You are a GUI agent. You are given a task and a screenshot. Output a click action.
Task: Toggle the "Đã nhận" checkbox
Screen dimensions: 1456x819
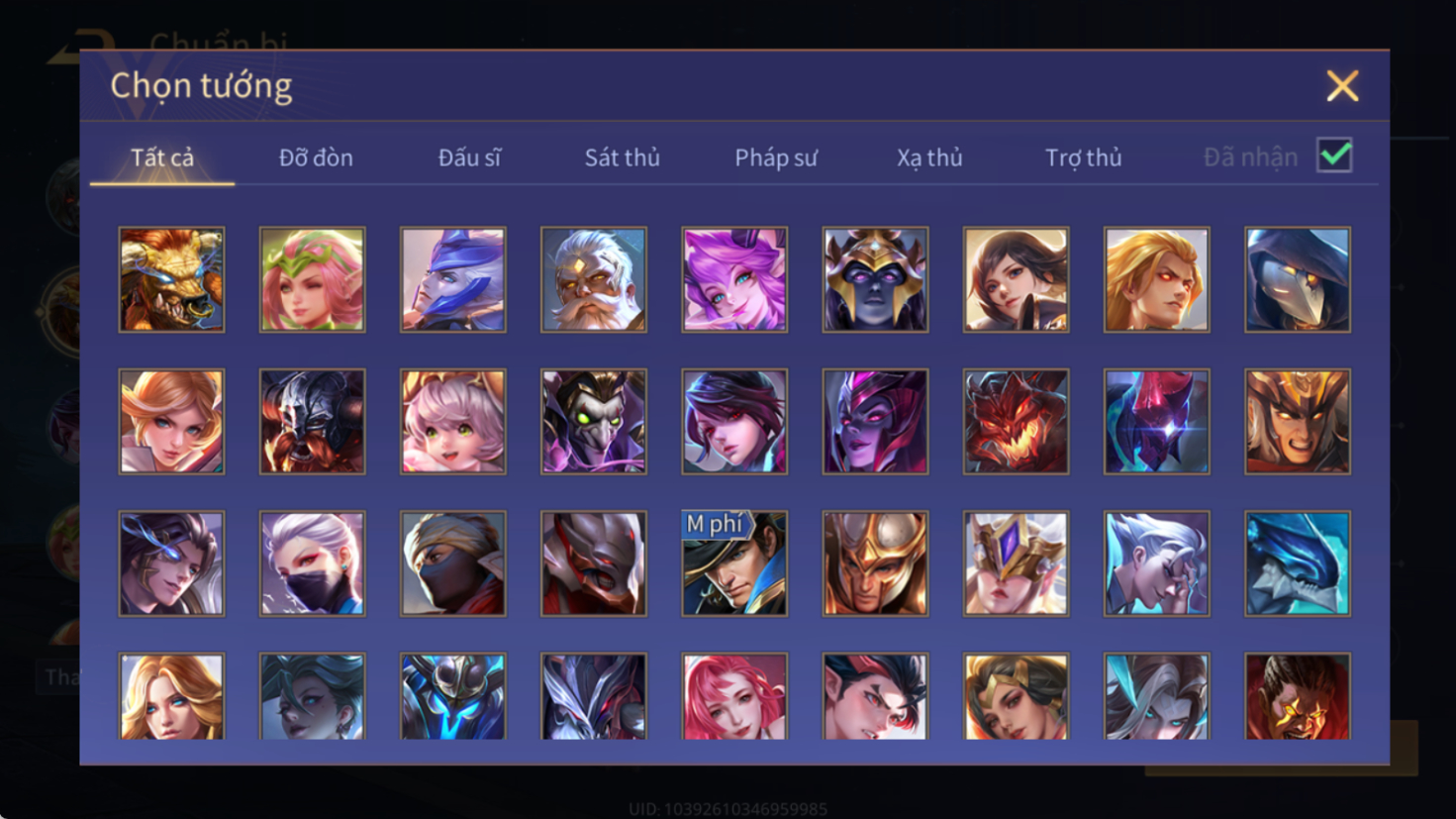[1334, 155]
